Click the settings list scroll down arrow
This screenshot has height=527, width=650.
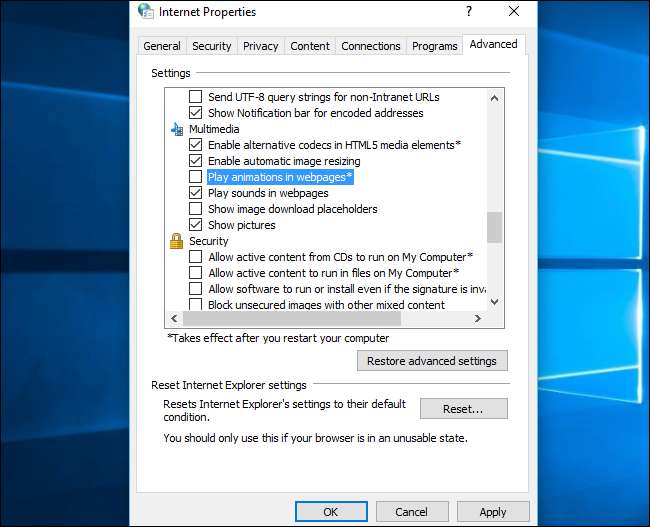pos(494,302)
